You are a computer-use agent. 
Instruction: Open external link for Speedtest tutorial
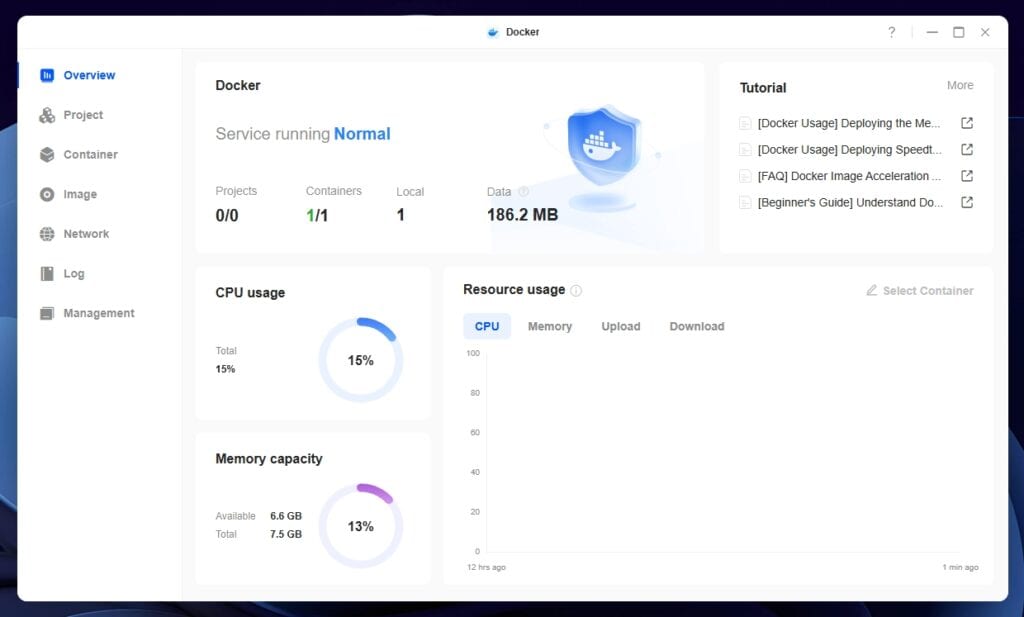[x=967, y=150]
